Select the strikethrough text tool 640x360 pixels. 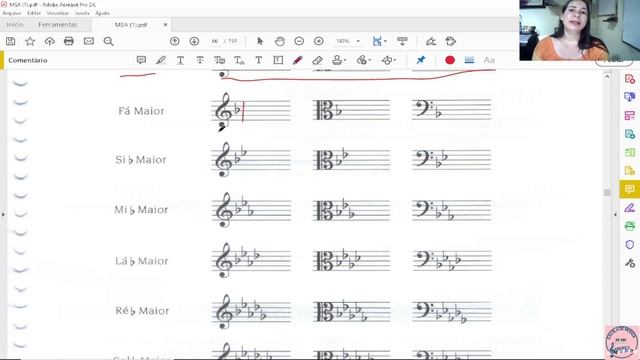click(200, 60)
